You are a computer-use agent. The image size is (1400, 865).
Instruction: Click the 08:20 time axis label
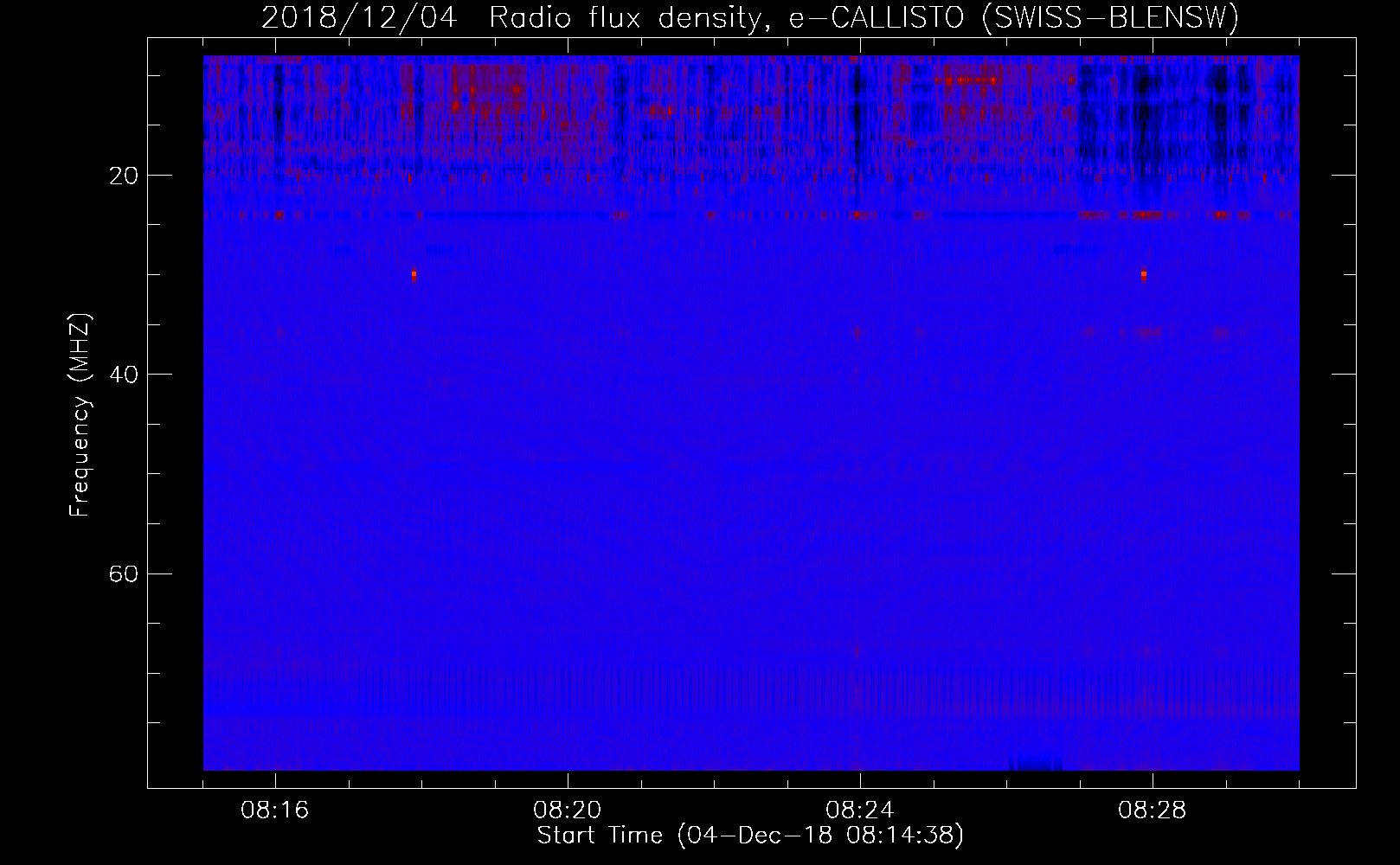(x=568, y=811)
